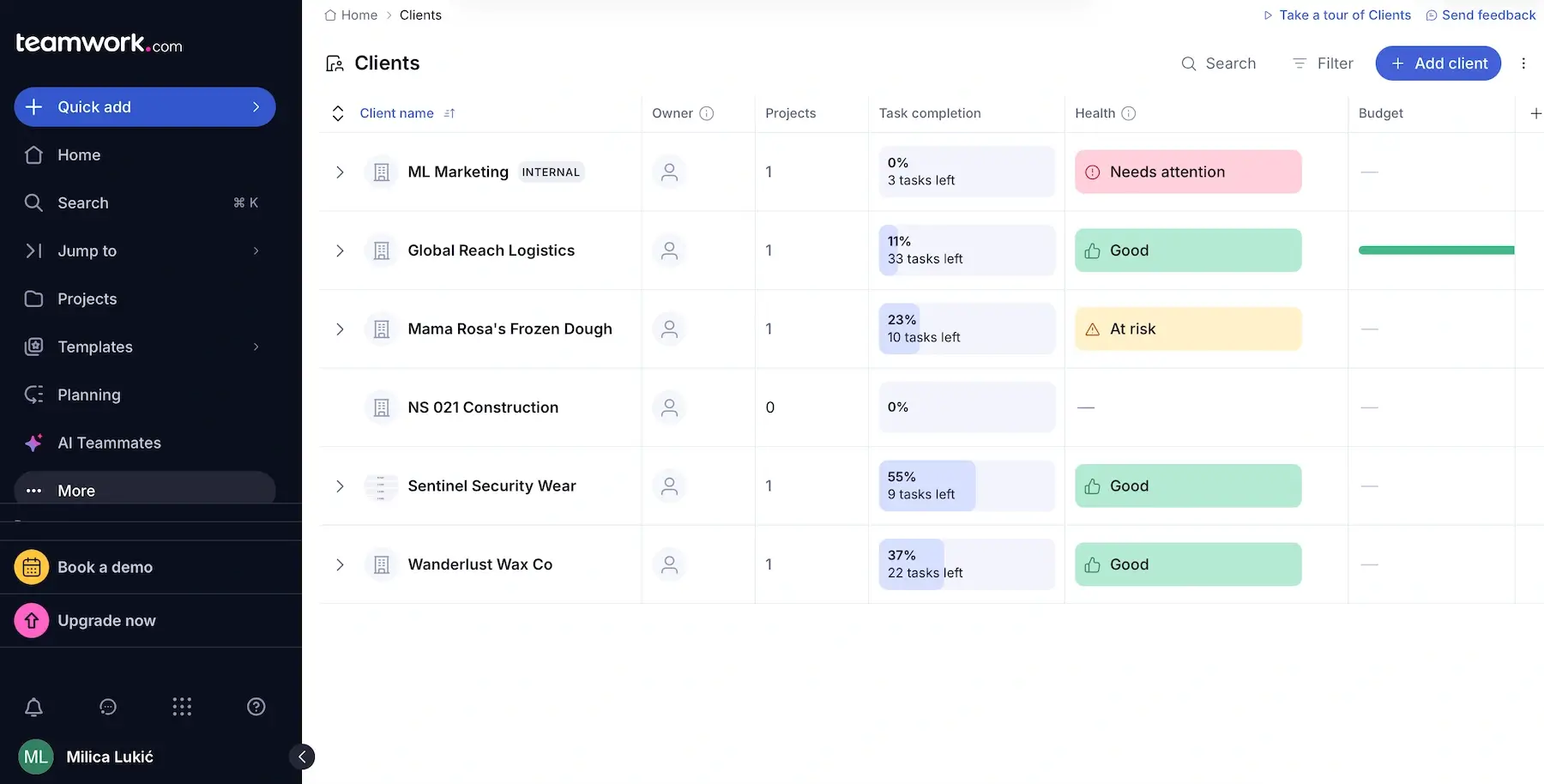Open More in the sidebar menu
This screenshot has height=784, width=1544.
coord(75,491)
